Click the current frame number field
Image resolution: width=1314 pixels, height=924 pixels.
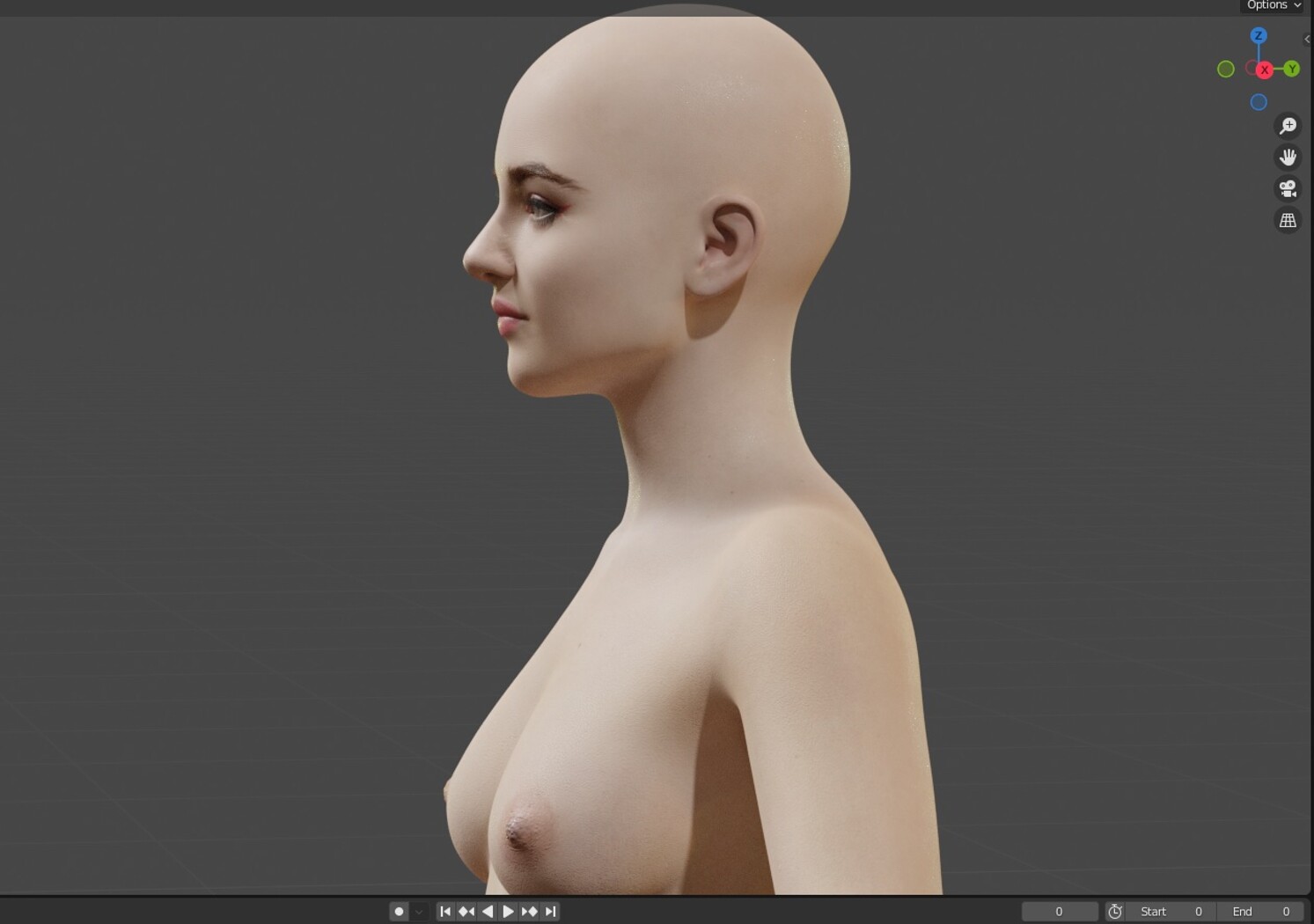point(1060,912)
